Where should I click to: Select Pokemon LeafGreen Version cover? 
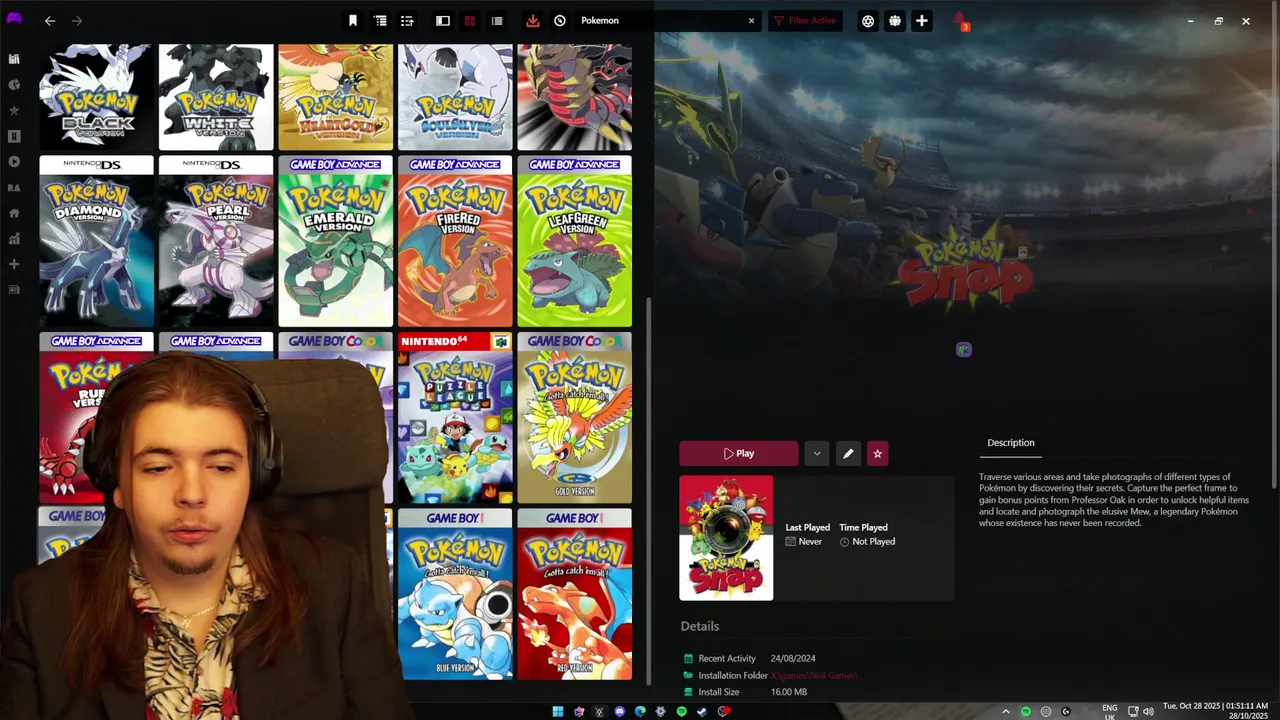[575, 241]
